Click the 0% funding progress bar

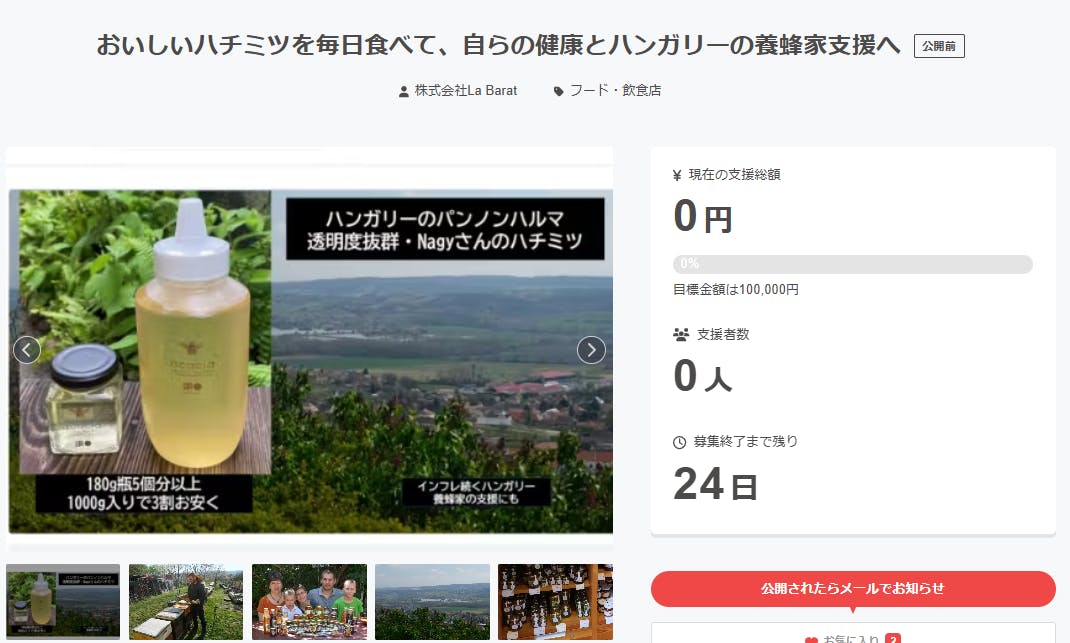(853, 264)
